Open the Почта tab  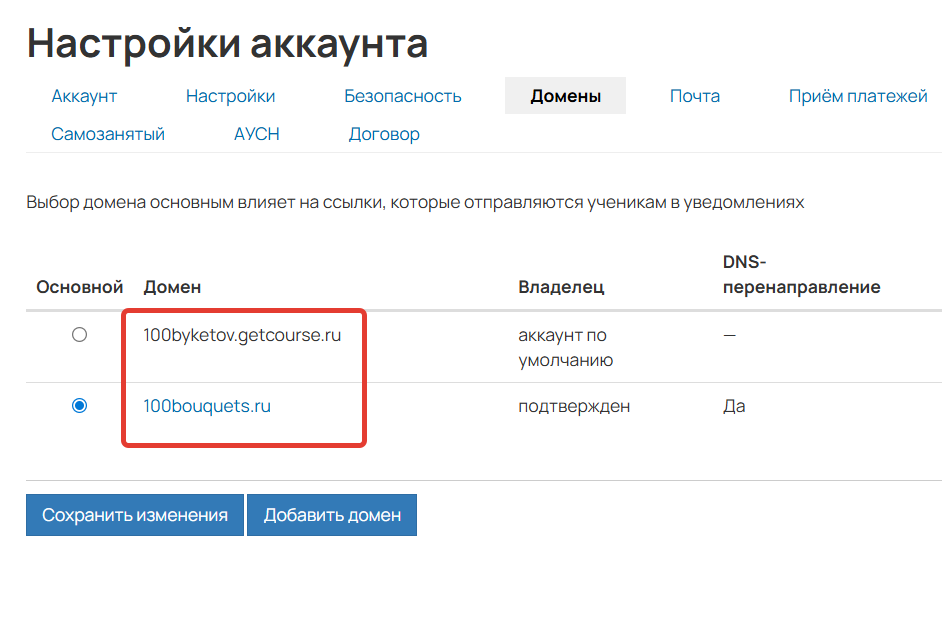click(x=695, y=95)
